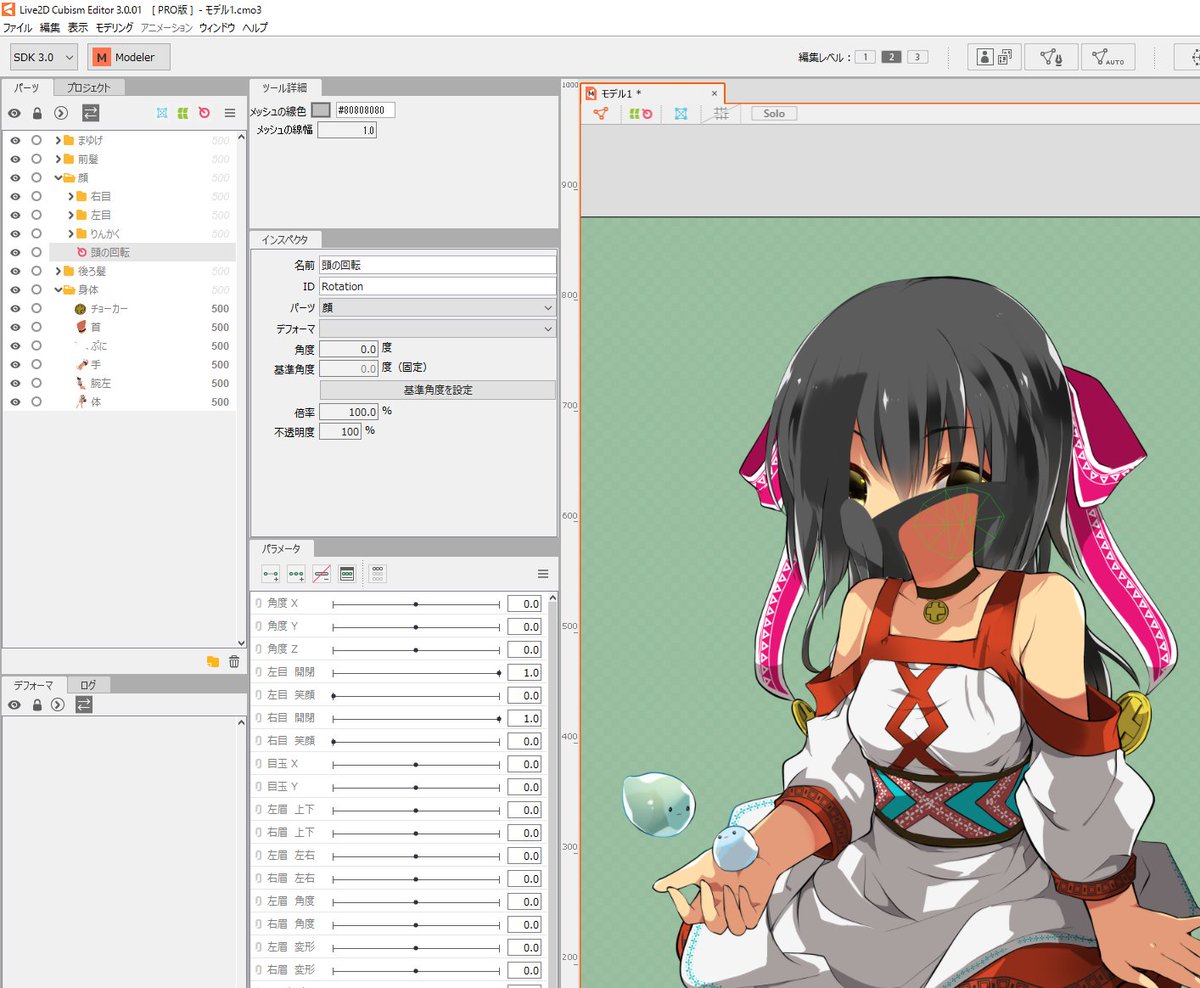The height and width of the screenshot is (988, 1200).
Task: Click the trash delete icon below parts list
Action: pyautogui.click(x=234, y=661)
